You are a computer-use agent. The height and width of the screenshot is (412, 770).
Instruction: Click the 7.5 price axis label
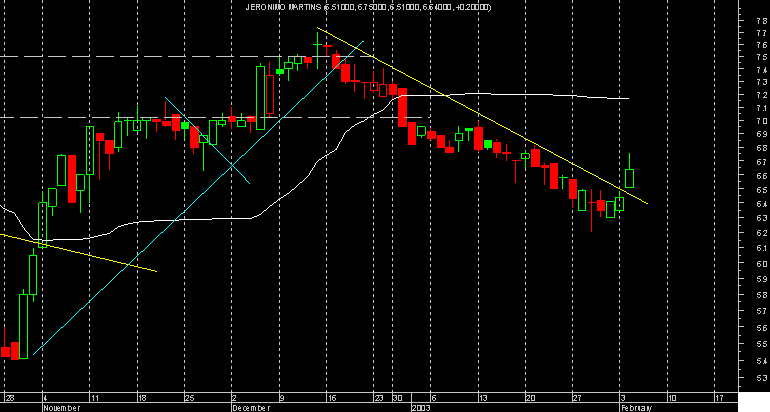point(761,57)
